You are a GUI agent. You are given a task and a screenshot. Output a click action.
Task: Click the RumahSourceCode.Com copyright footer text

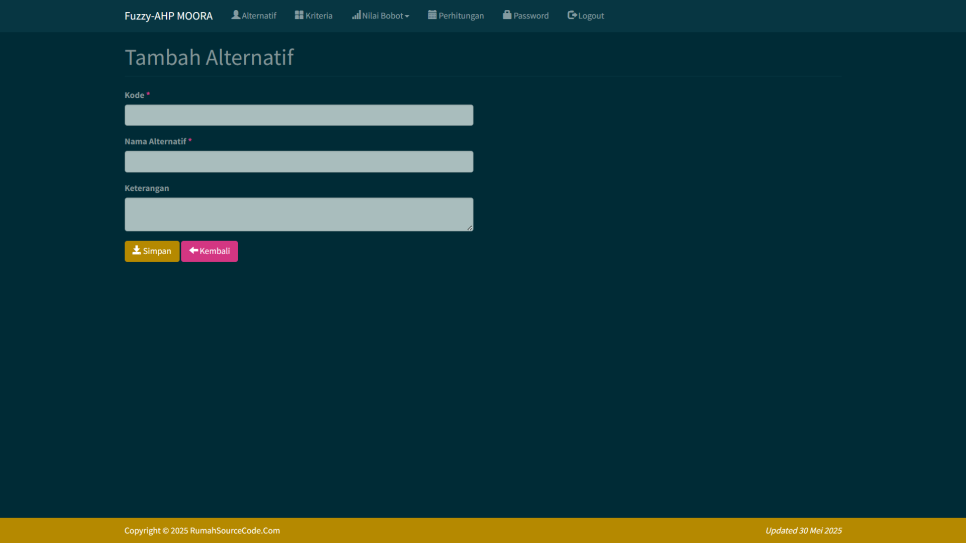pos(202,531)
